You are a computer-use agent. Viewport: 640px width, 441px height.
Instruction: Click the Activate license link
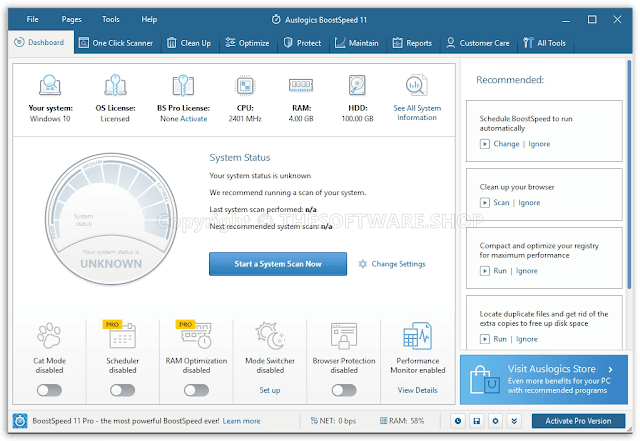pos(194,119)
